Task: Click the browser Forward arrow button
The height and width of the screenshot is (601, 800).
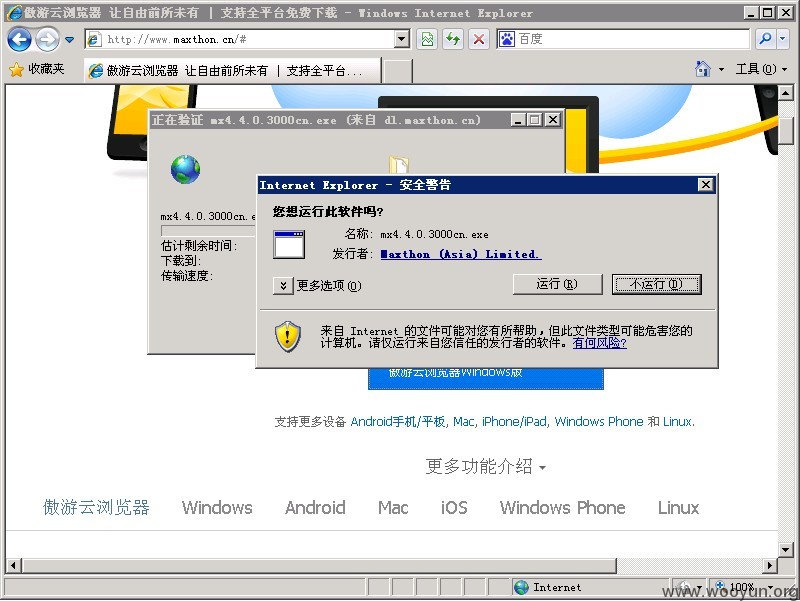Action: point(47,39)
